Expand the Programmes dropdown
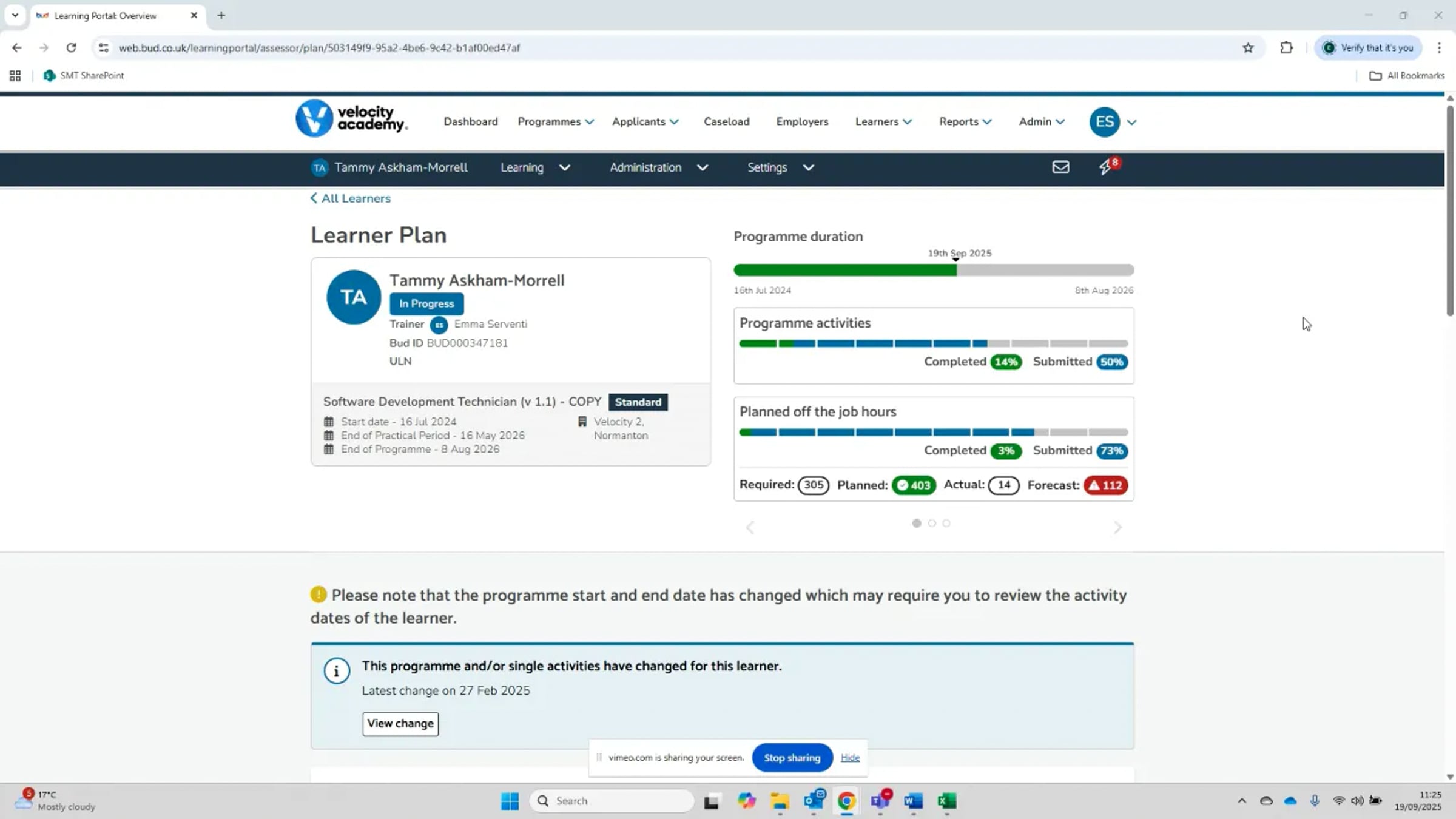 point(555,122)
